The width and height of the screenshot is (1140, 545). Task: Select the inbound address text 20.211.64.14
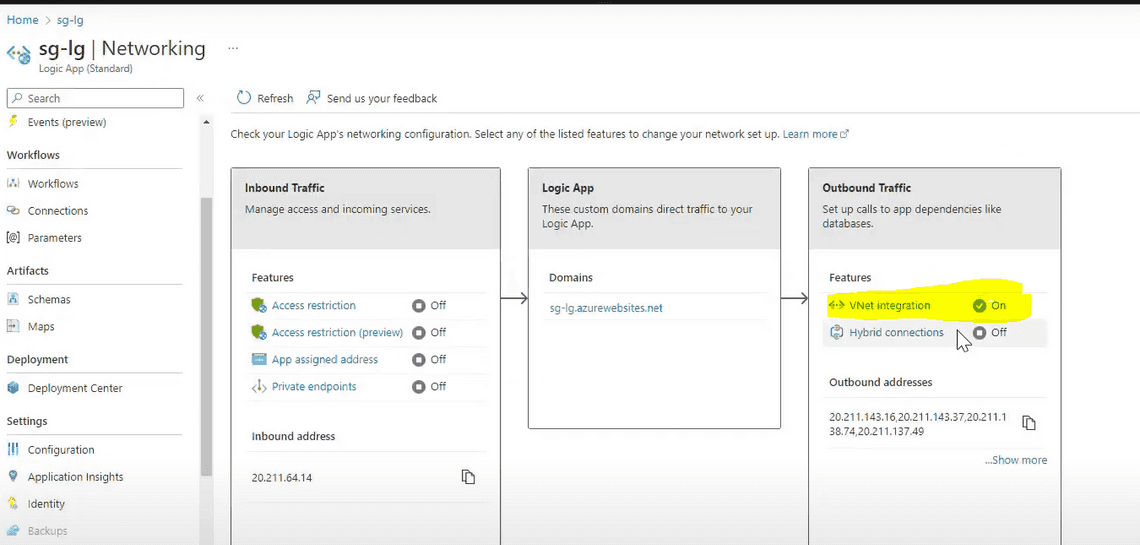click(x=282, y=477)
